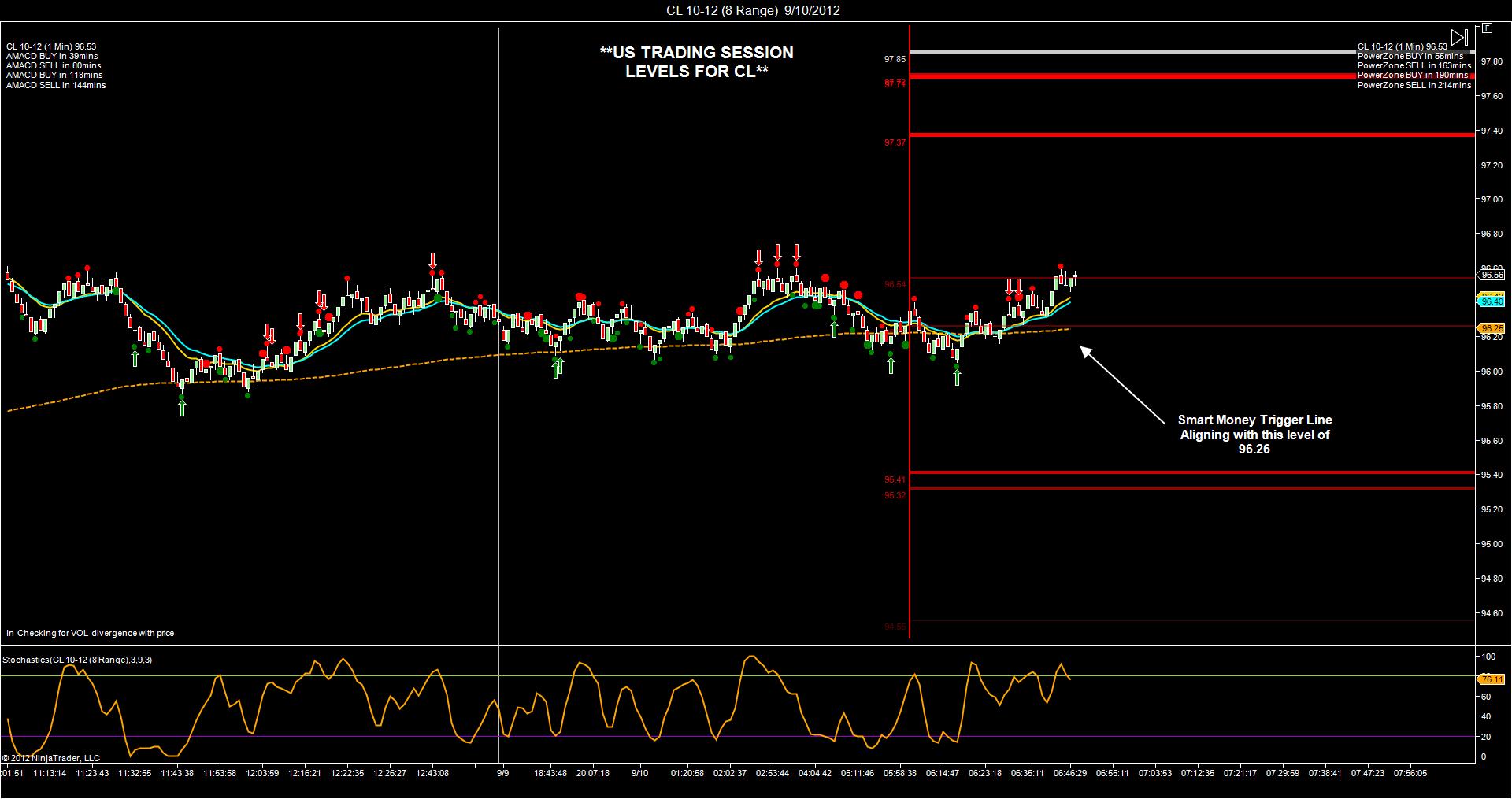Click the cyan 96.40 price marker
The height and width of the screenshot is (799, 1512).
[1492, 301]
